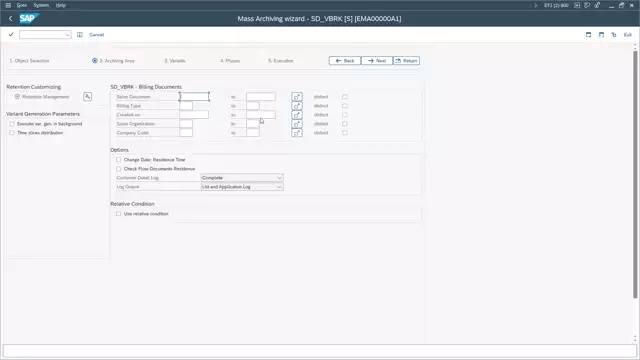Click Sales Organization to-value field
The height and width of the screenshot is (360, 640).
pyautogui.click(x=253, y=124)
